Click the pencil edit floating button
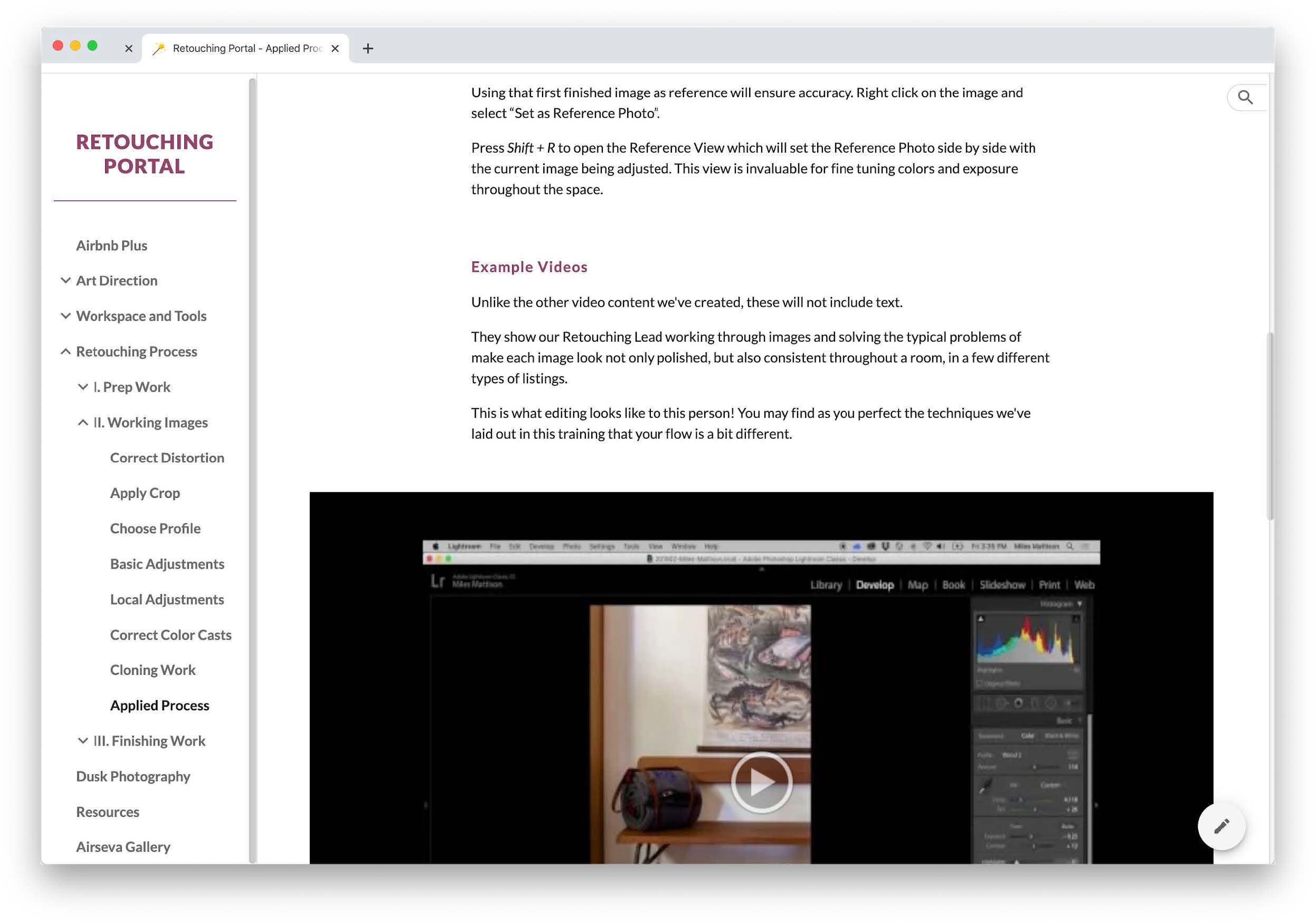Image resolution: width=1316 pixels, height=922 pixels. tap(1222, 826)
